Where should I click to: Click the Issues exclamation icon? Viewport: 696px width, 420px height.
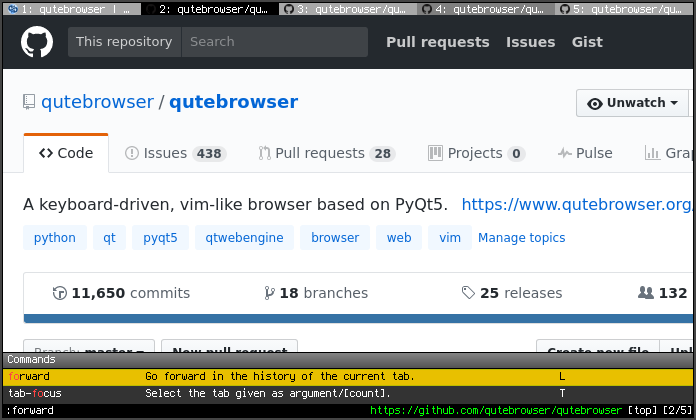132,153
